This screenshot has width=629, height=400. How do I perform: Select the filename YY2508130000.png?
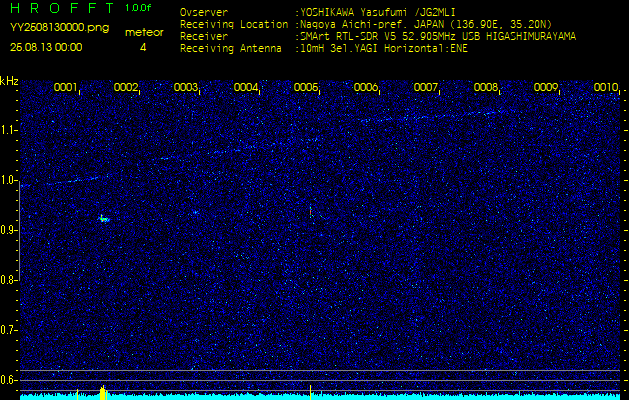point(59,28)
